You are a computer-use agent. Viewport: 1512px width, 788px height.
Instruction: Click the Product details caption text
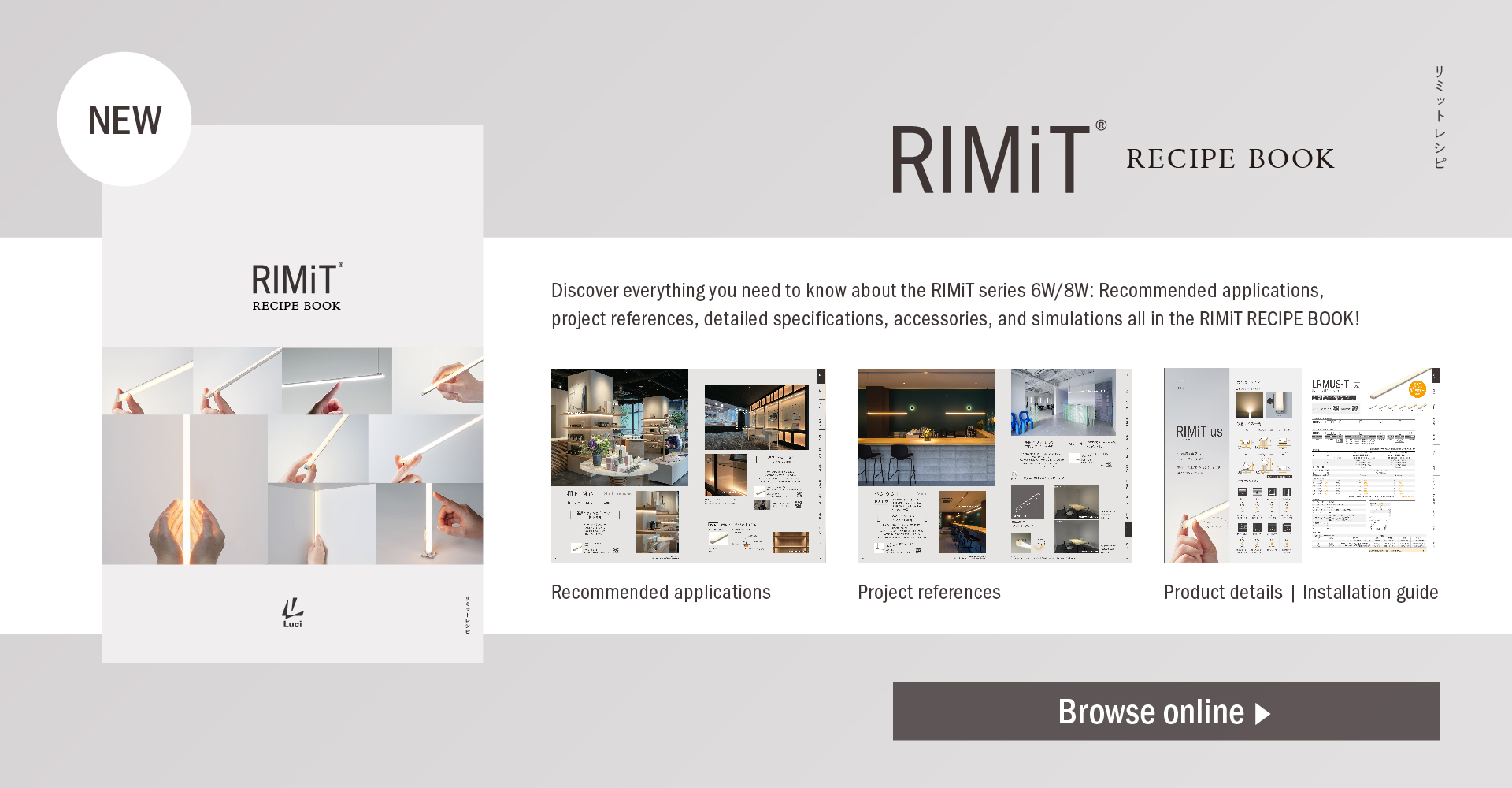[1223, 593]
